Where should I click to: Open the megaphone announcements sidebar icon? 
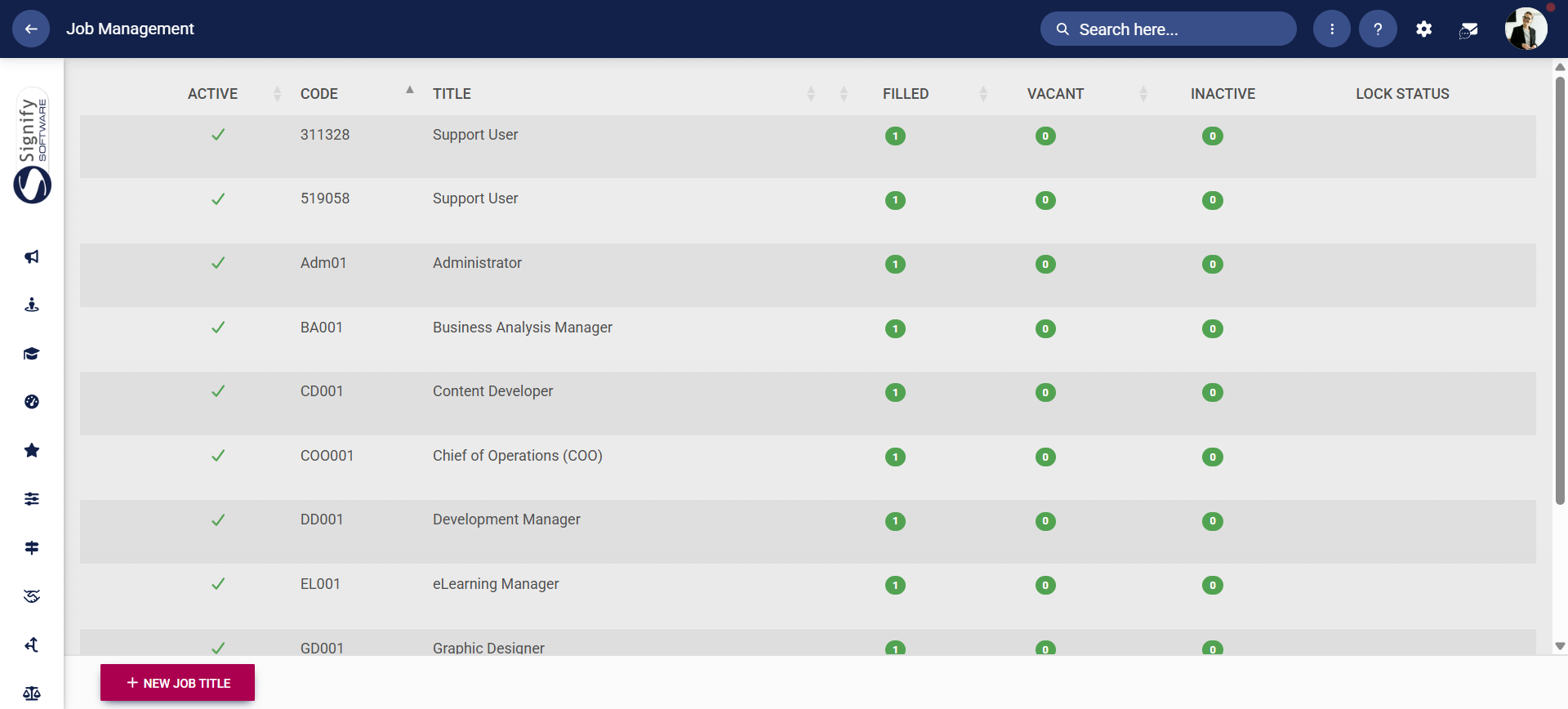coord(32,256)
